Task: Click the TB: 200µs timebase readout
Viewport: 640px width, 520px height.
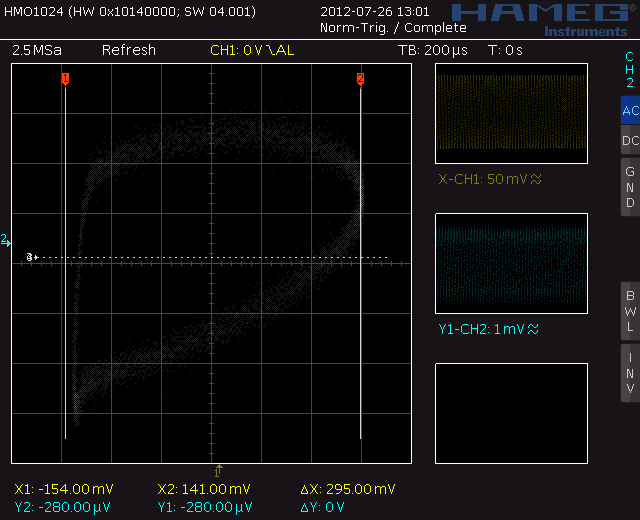Action: tap(432, 50)
